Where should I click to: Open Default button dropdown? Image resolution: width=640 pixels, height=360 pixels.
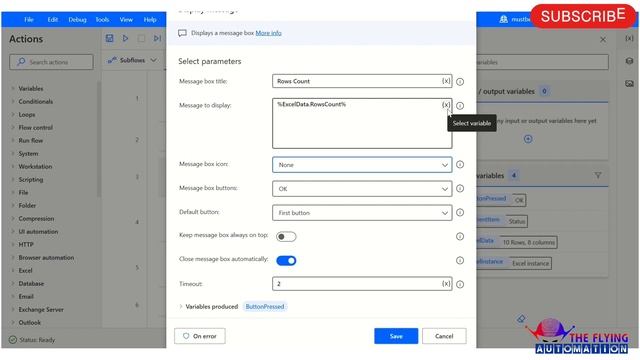pyautogui.click(x=362, y=213)
